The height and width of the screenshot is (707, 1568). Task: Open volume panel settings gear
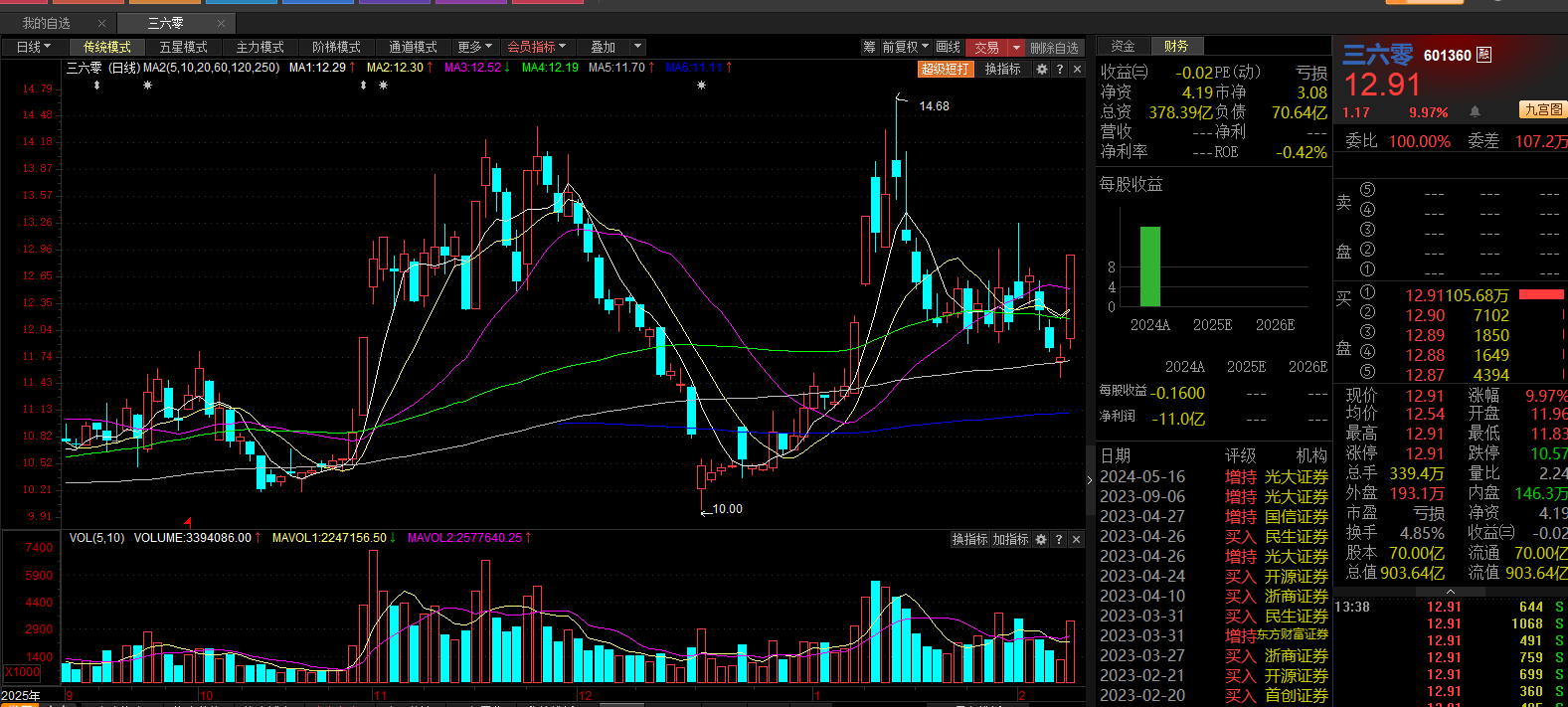point(1041,539)
